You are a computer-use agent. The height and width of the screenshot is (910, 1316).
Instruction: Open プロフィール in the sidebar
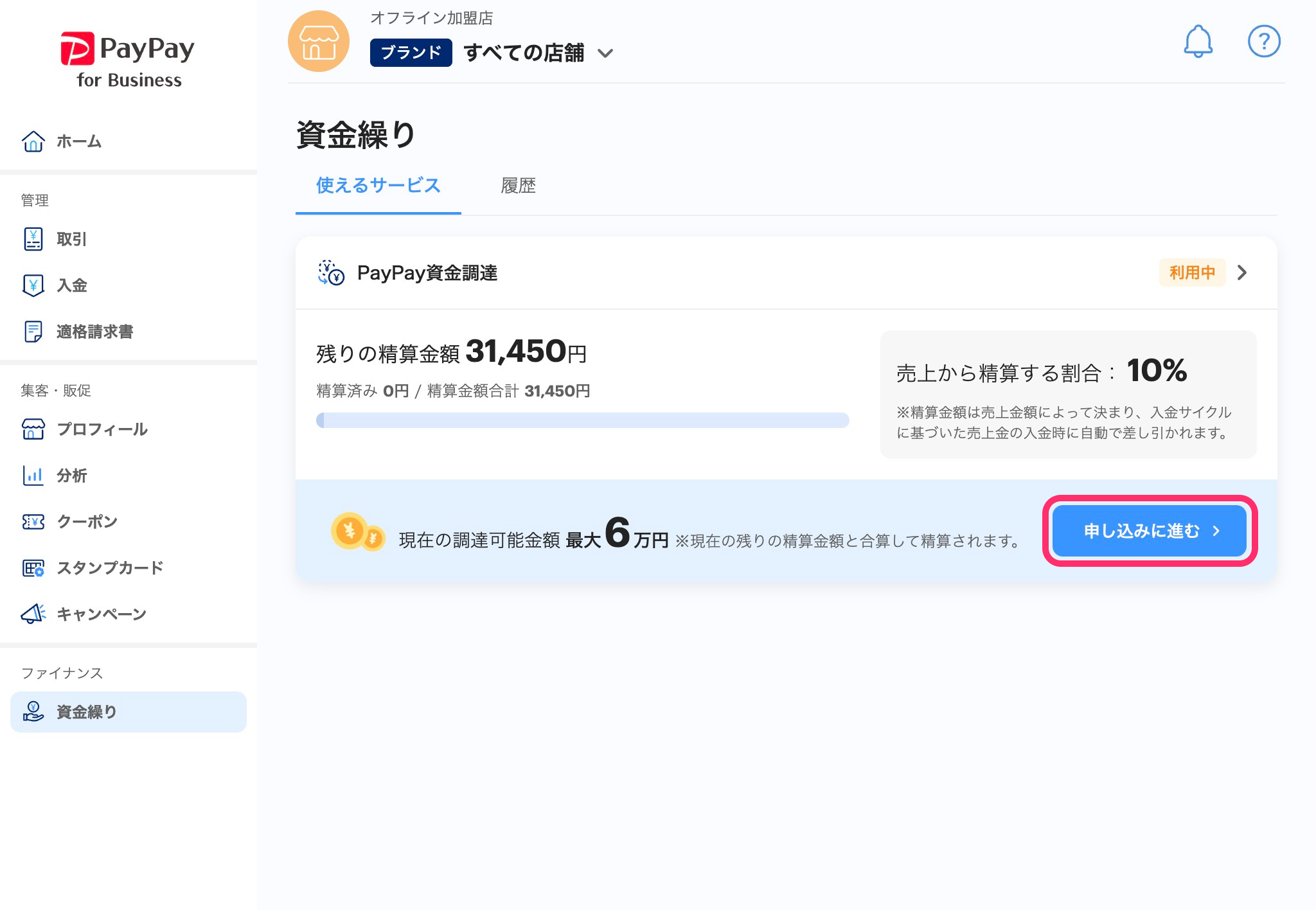129,429
